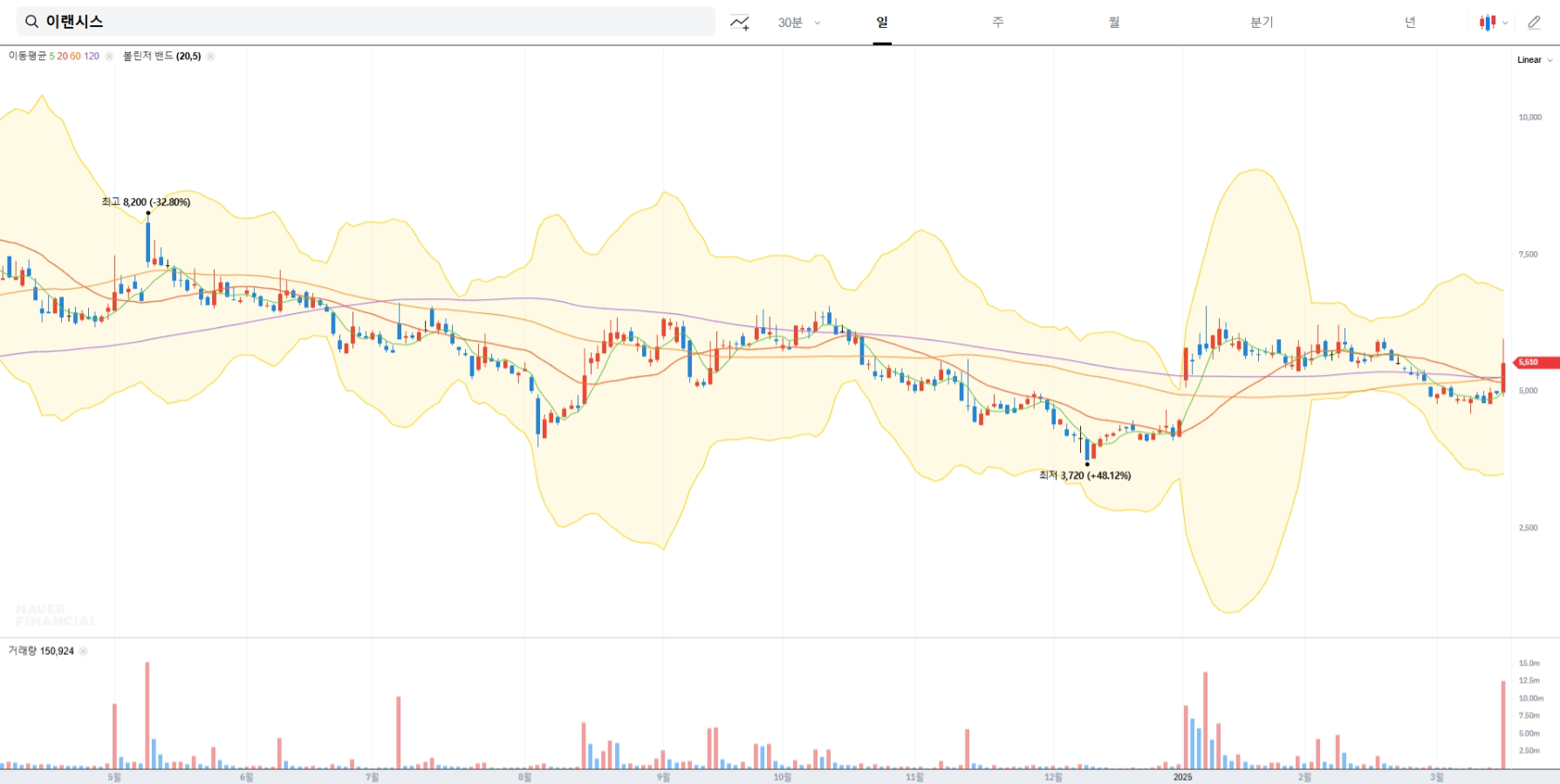The height and width of the screenshot is (784, 1560).
Task: Open the Linear scale dropdown
Action: click(x=1535, y=60)
